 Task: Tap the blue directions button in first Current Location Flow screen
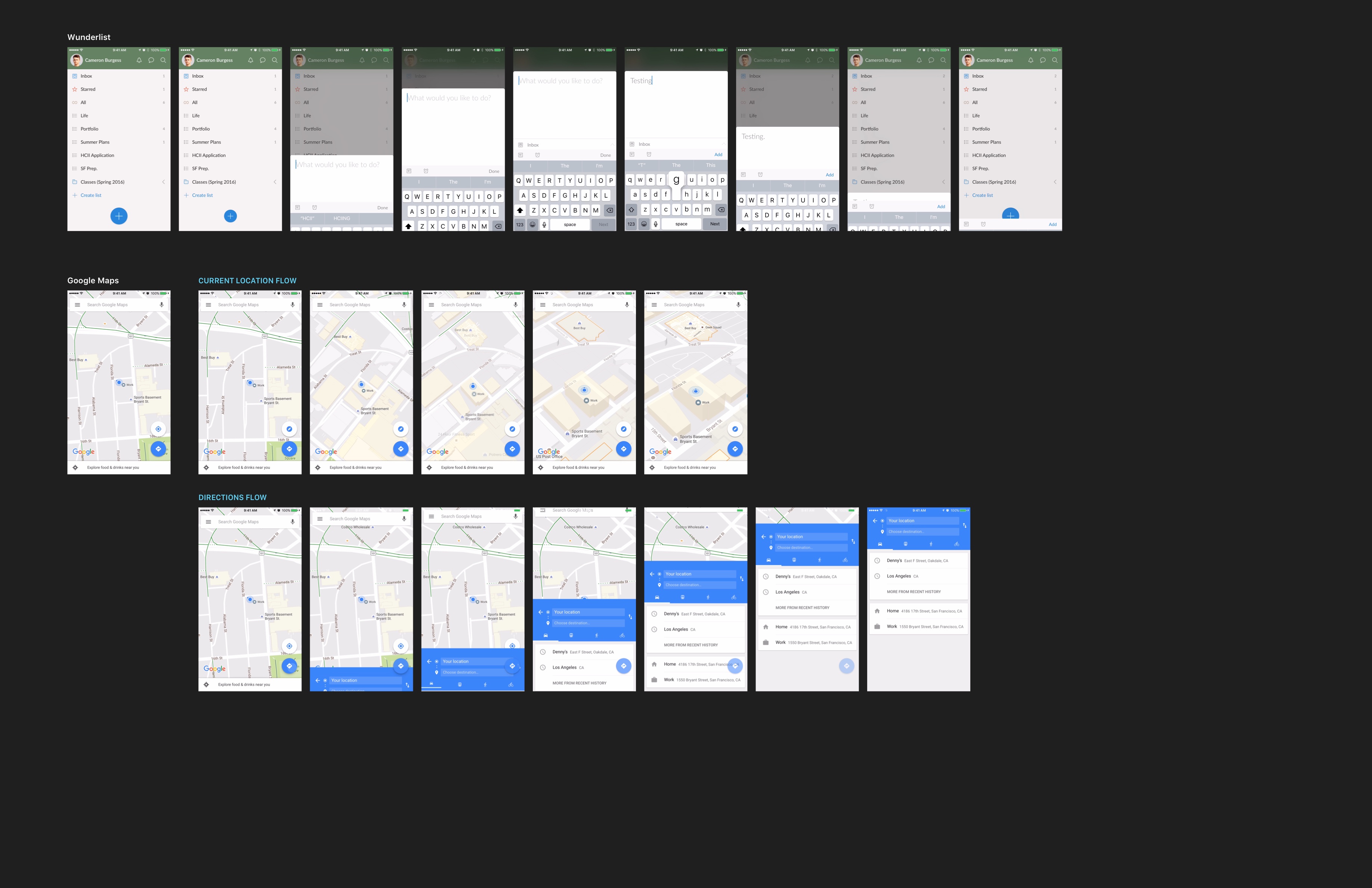click(x=290, y=448)
